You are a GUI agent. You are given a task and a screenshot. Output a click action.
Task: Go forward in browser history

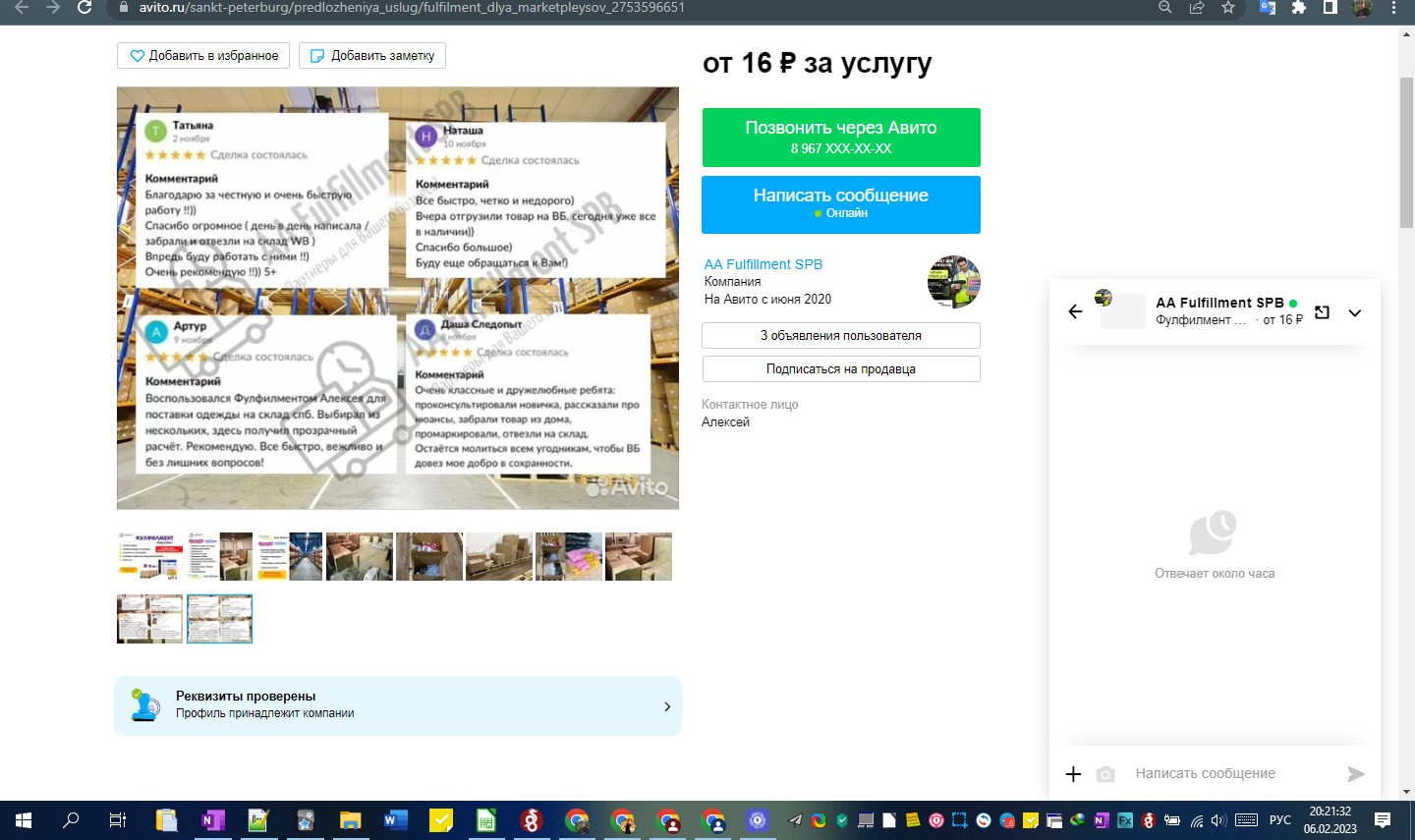coord(53,7)
